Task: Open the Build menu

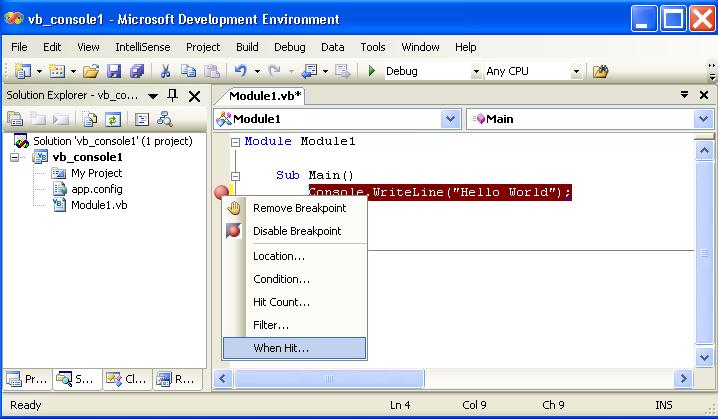Action: (247, 47)
